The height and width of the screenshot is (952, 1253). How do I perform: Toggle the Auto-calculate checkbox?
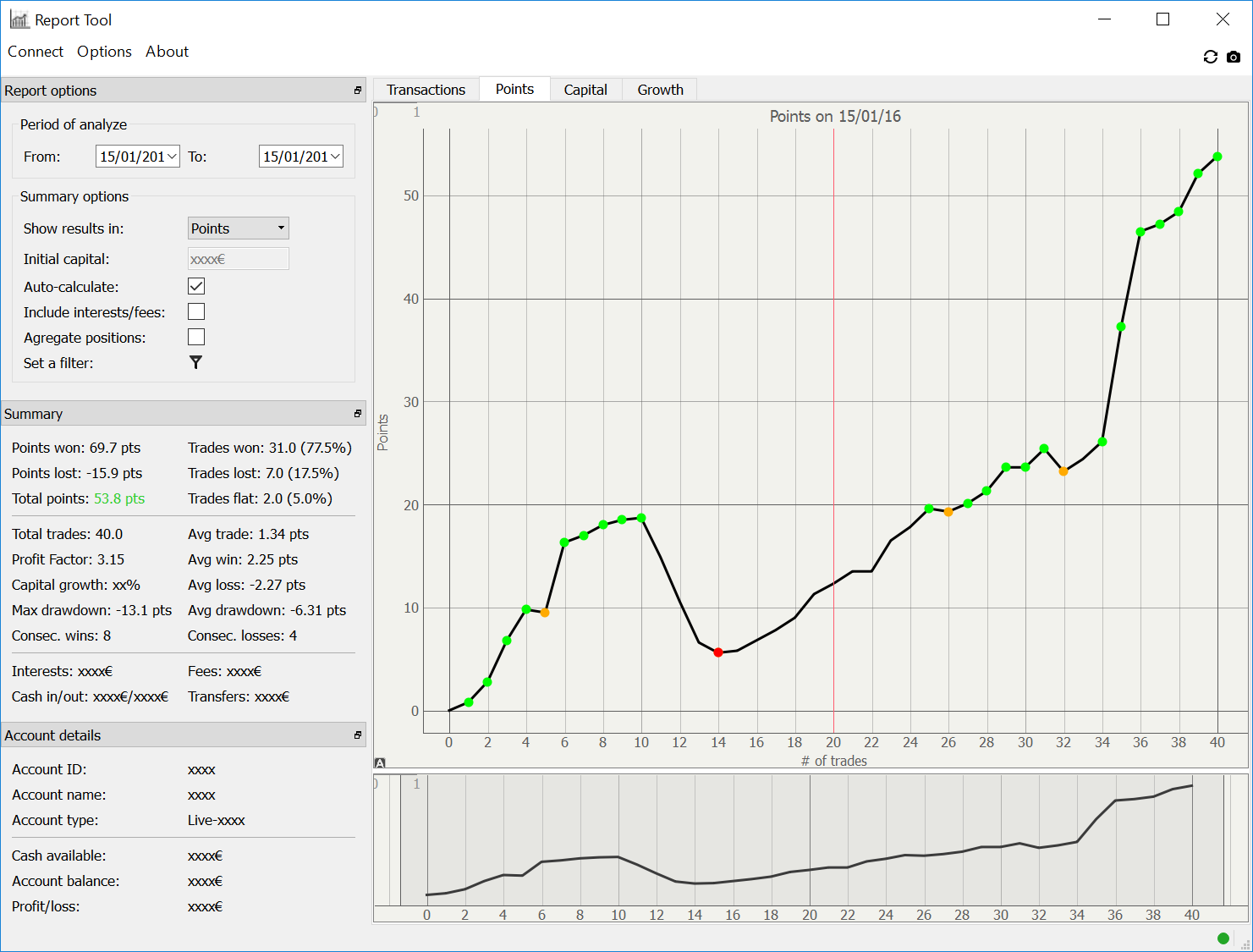coord(196,286)
